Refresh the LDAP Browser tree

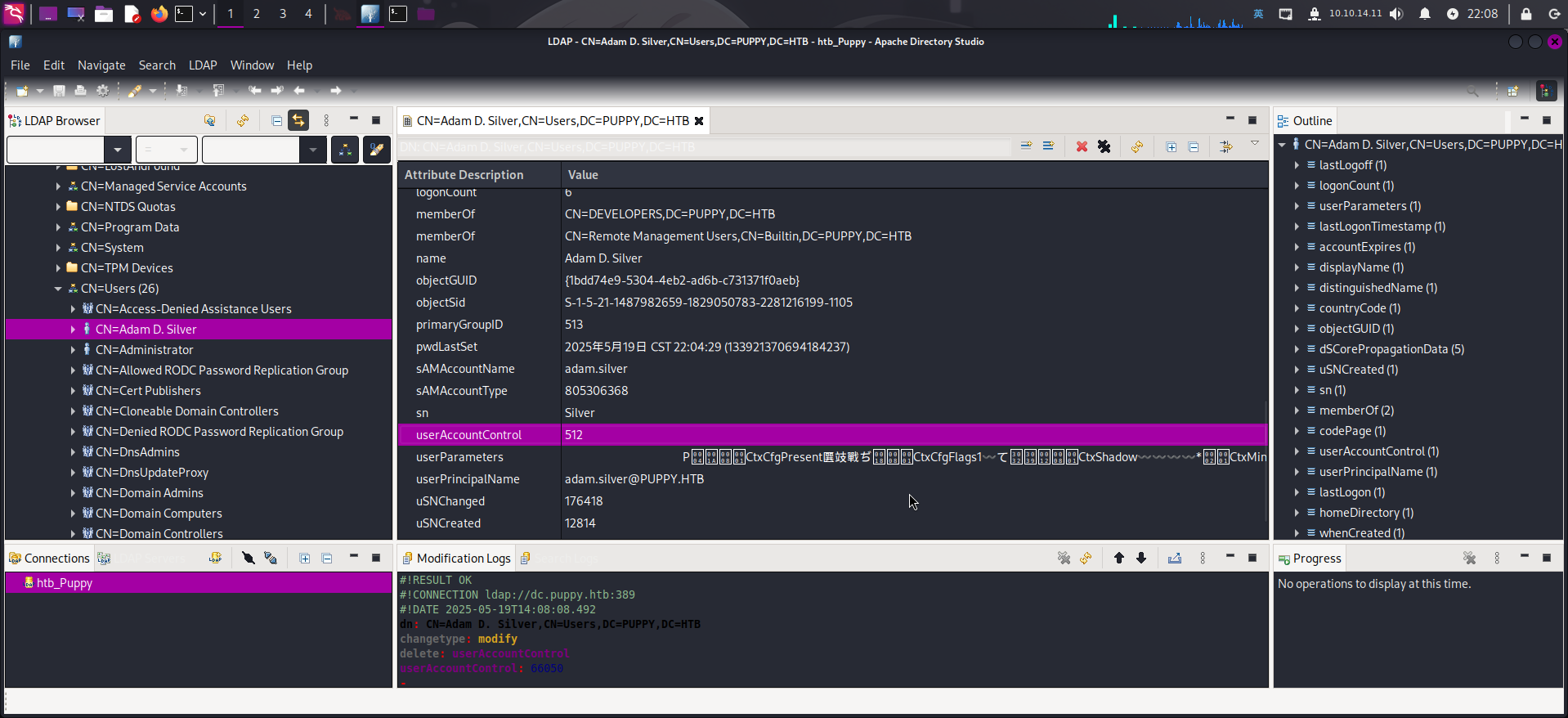(242, 121)
